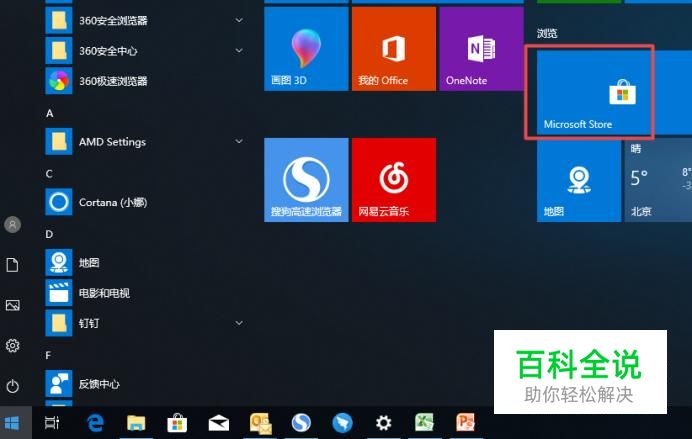Open Outlook from the taskbar
The width and height of the screenshot is (692, 439).
coord(260,423)
